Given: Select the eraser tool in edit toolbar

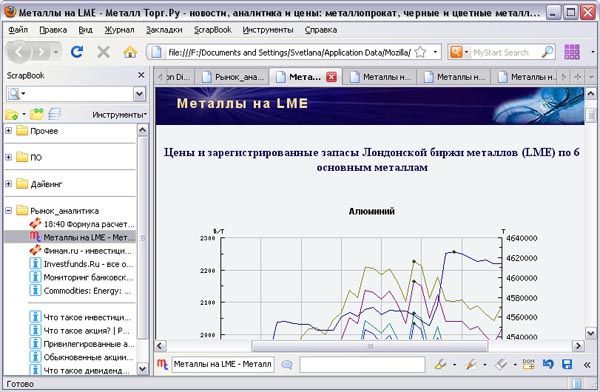Looking at the screenshot, I should 501,364.
